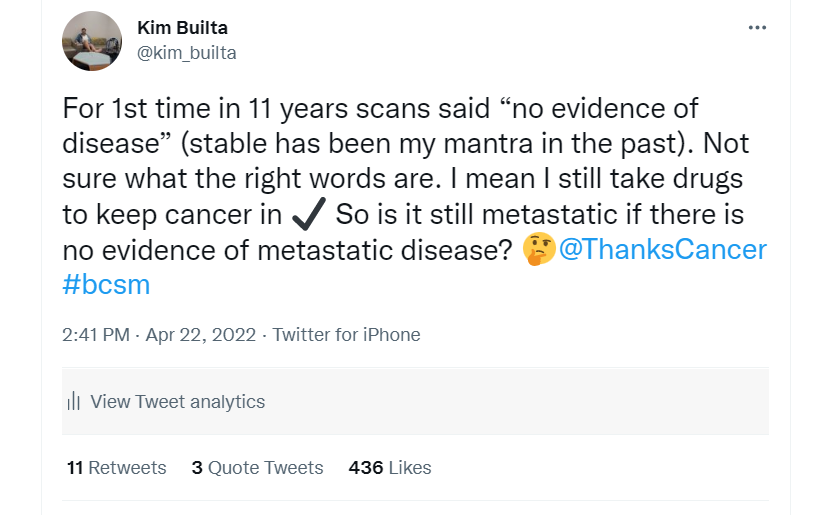Open the three-dot more options menu
This screenshot has width=816, height=515.
tap(757, 28)
